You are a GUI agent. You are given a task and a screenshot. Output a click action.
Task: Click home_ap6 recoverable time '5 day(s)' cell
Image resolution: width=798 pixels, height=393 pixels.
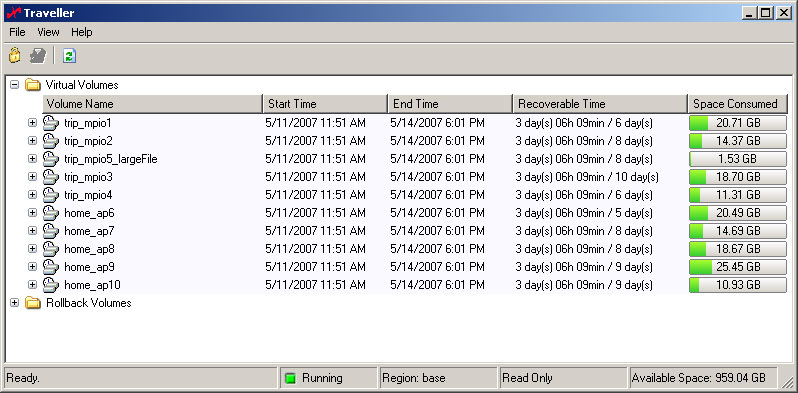(584, 212)
